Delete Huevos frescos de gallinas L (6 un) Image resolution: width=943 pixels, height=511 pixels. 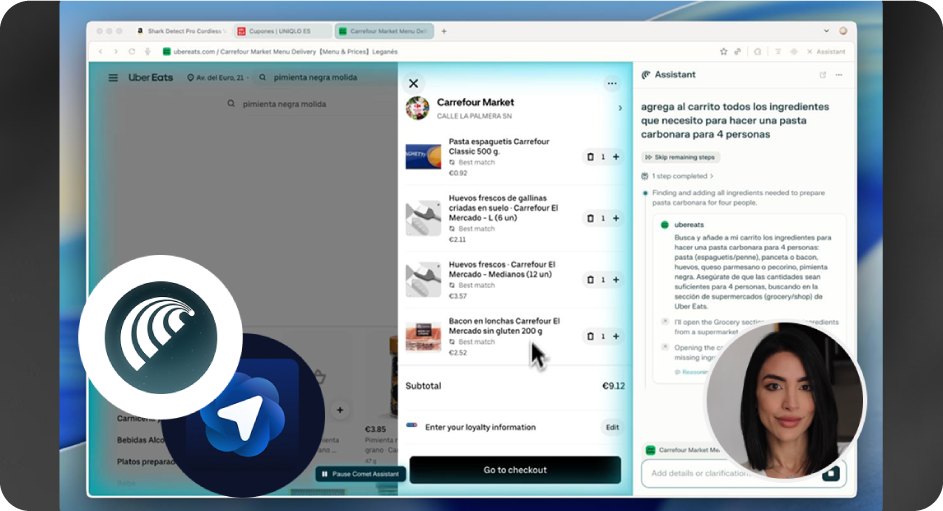point(590,218)
